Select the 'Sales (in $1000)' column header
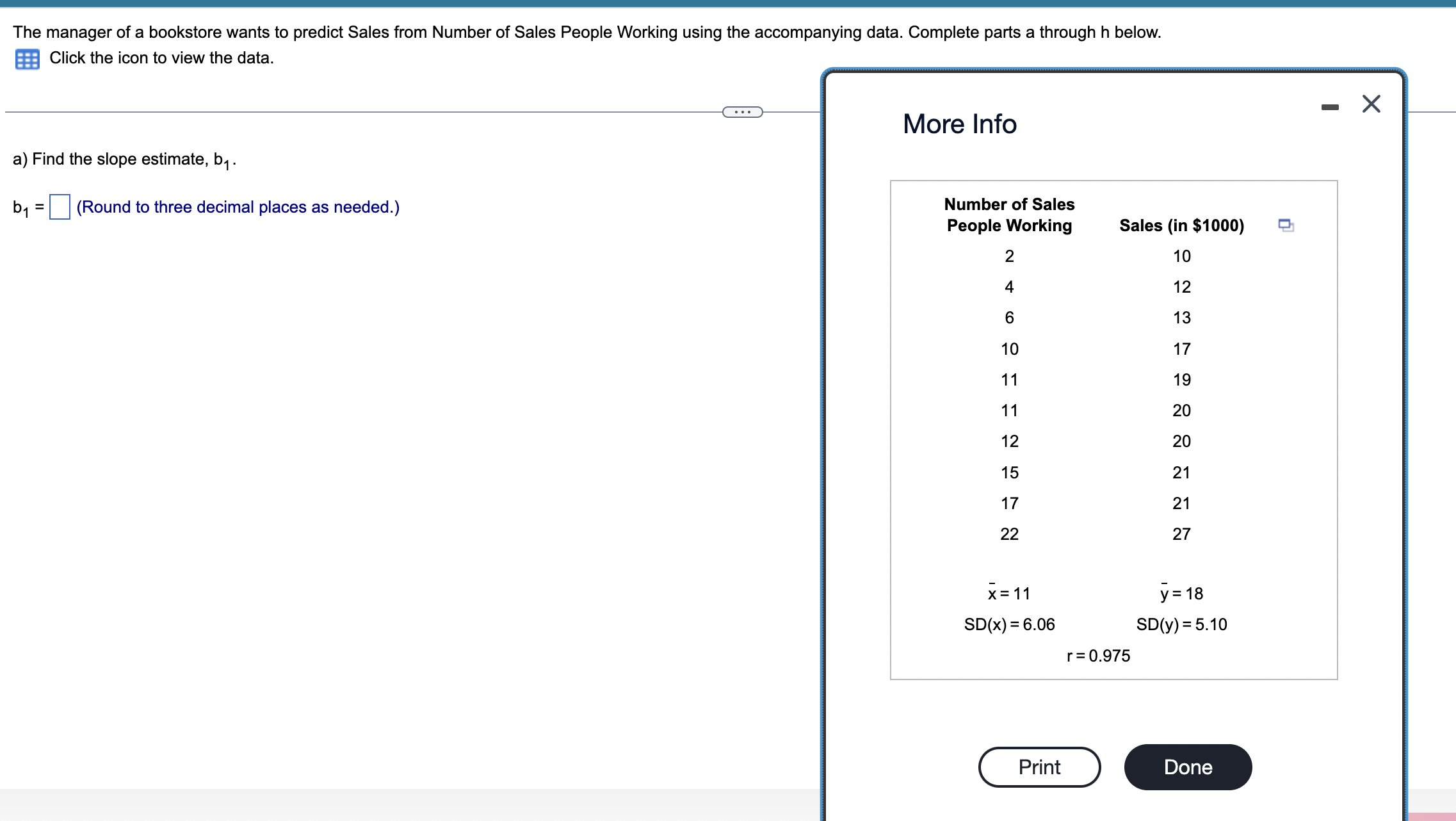Viewport: 1456px width, 821px height. 1181,225
